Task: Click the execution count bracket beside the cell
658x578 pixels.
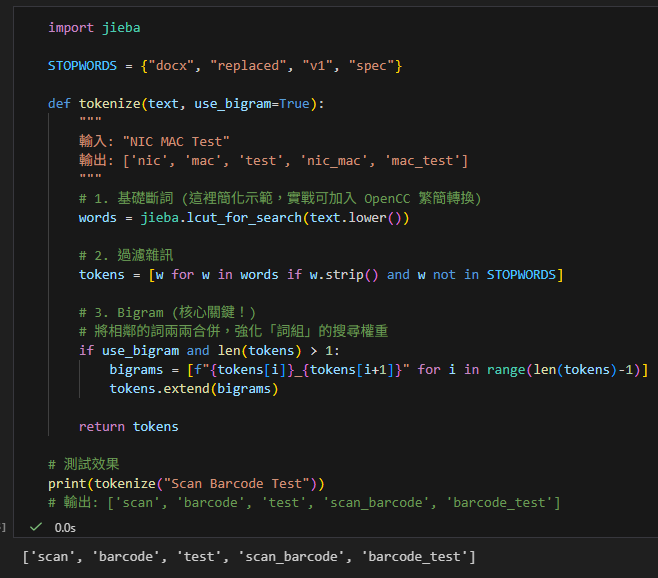Action: 4,526
